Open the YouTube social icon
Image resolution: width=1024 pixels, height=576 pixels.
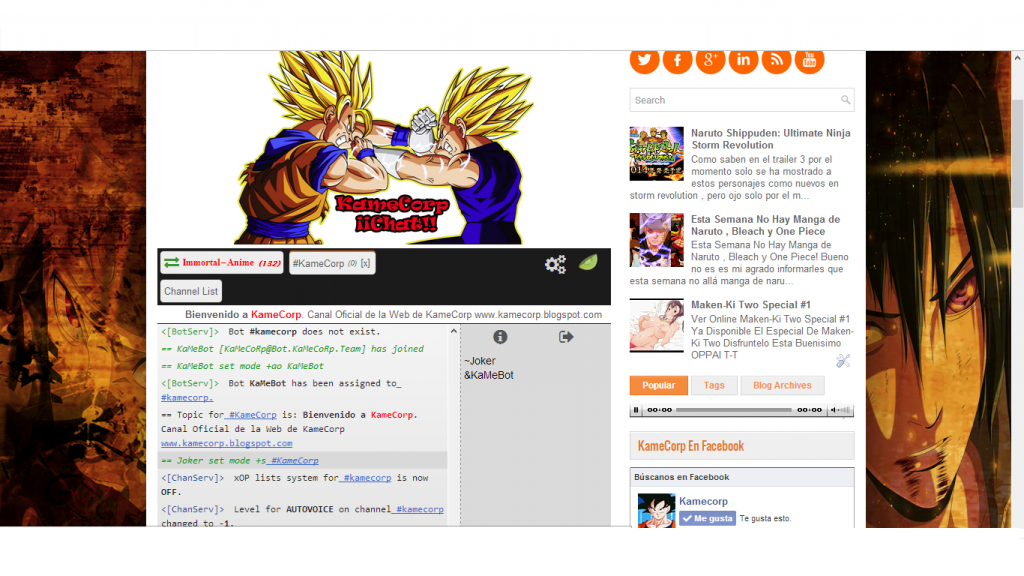pyautogui.click(x=809, y=60)
